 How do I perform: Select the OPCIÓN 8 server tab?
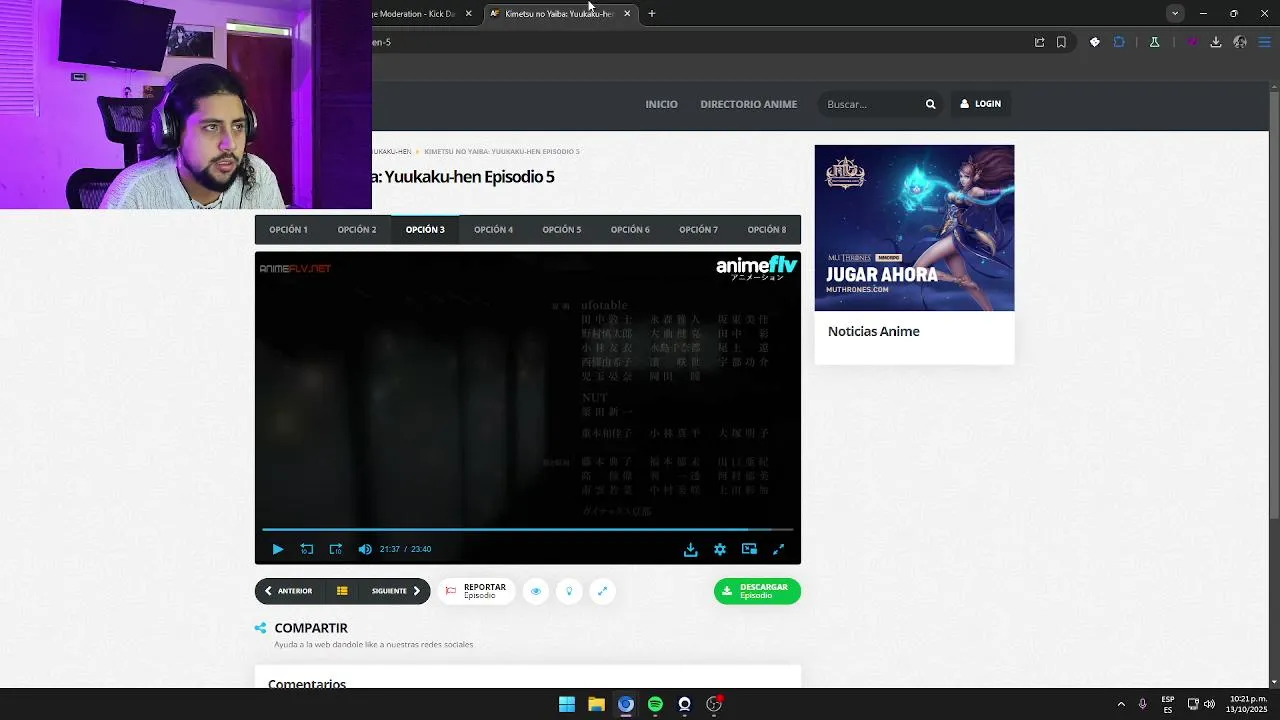(767, 230)
